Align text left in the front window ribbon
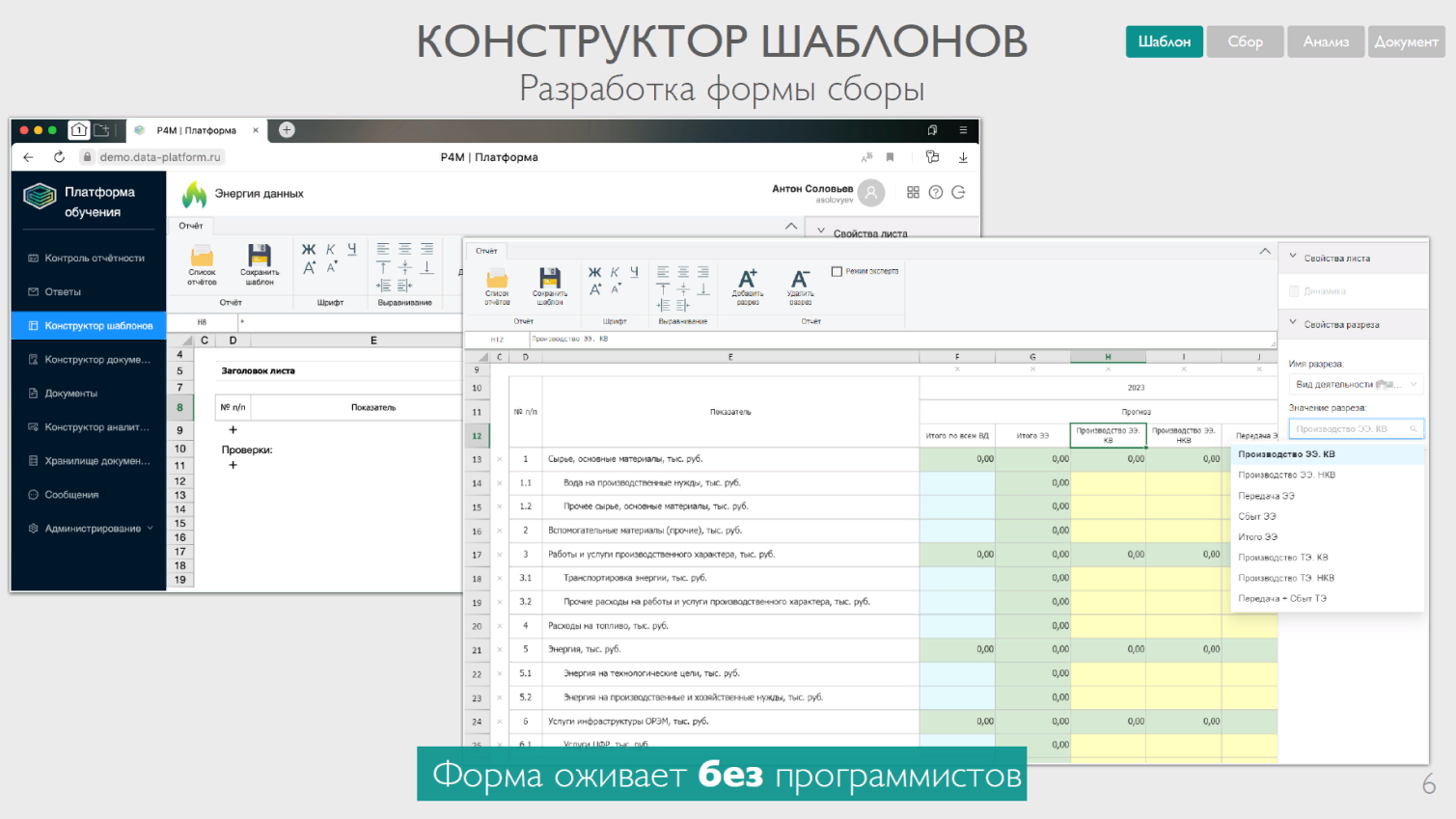1456x819 pixels. 663,272
